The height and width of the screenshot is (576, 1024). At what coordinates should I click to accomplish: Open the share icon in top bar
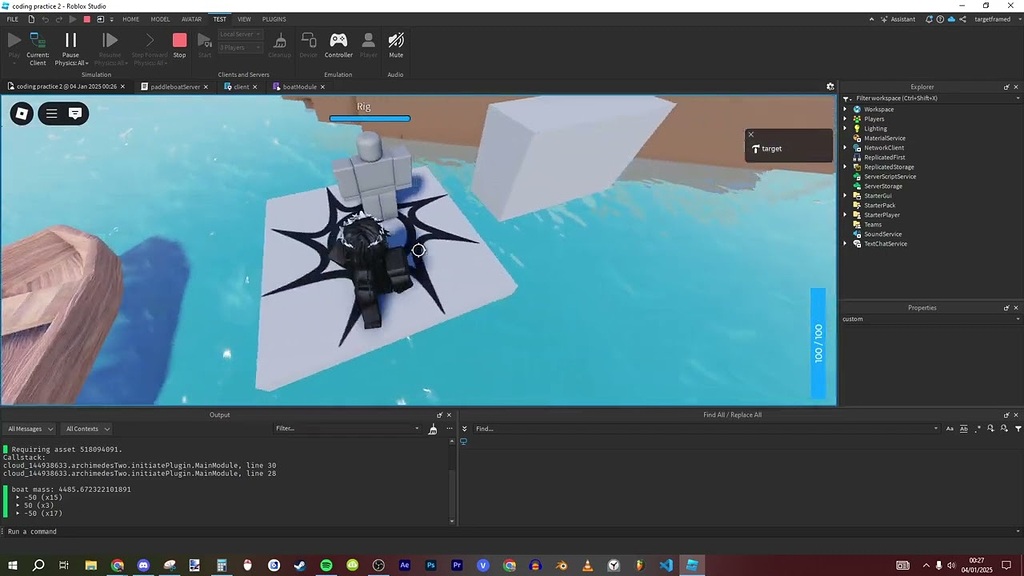point(963,19)
